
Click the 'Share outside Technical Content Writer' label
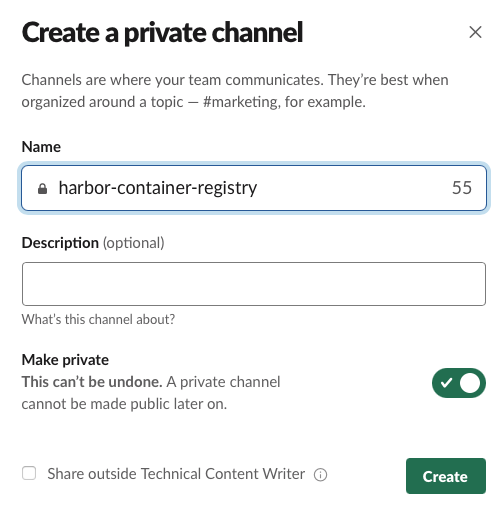[176, 474]
